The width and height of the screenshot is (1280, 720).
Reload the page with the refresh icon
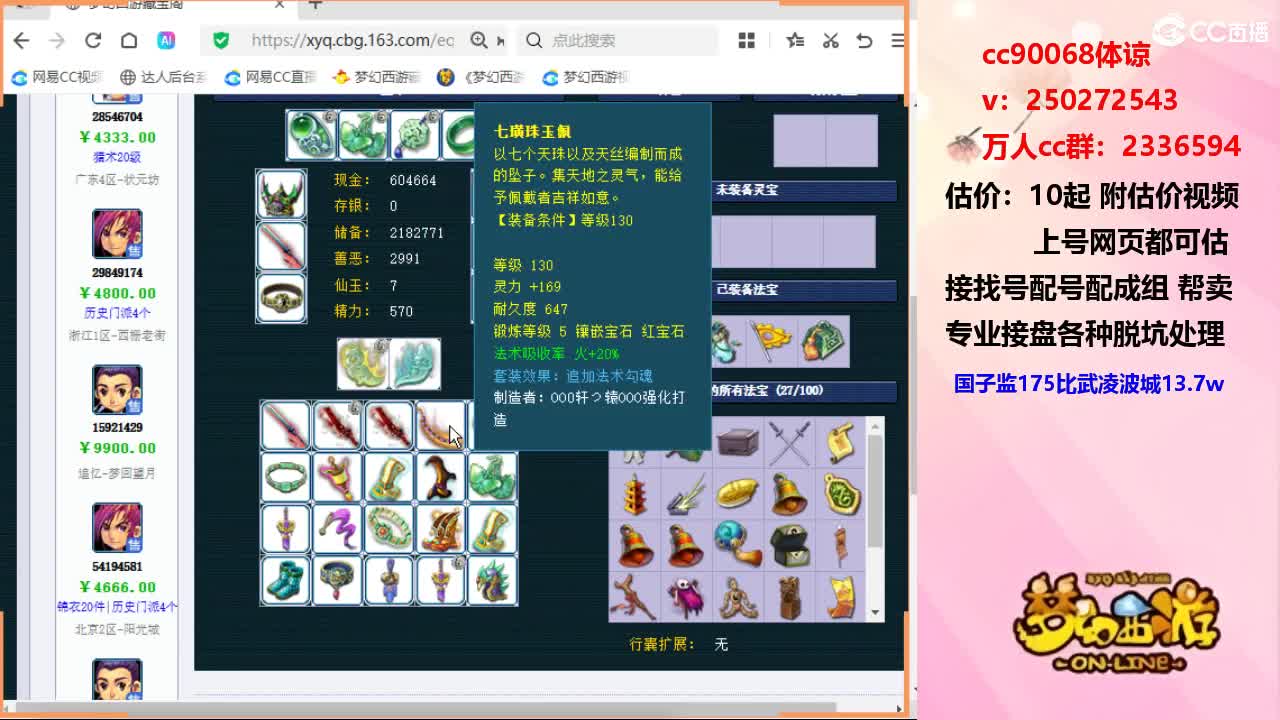click(93, 40)
